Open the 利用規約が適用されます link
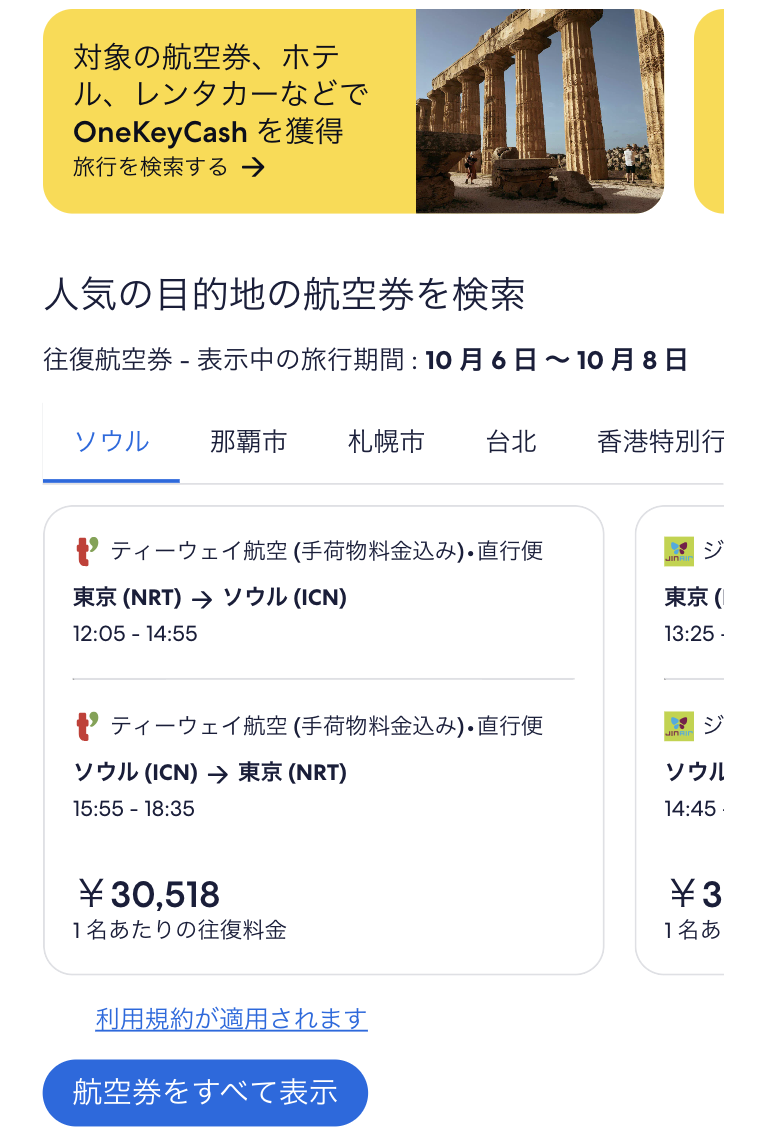This screenshot has height=1146, width=766. (232, 1019)
